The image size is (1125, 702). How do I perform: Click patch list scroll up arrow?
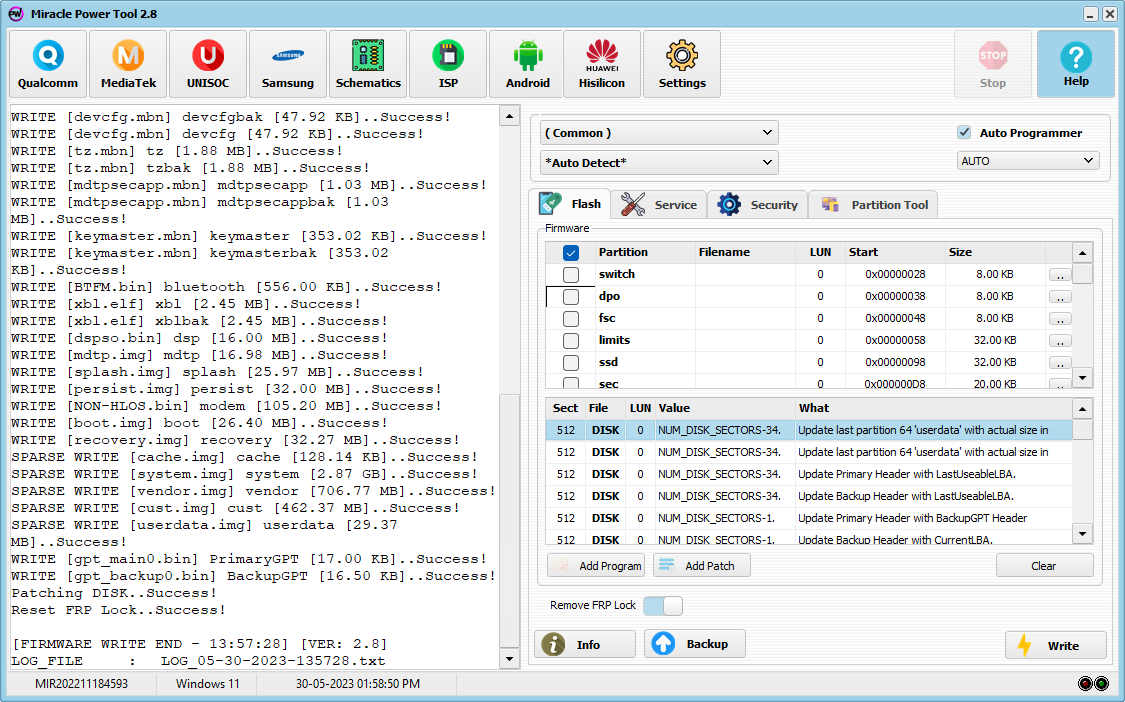1082,409
